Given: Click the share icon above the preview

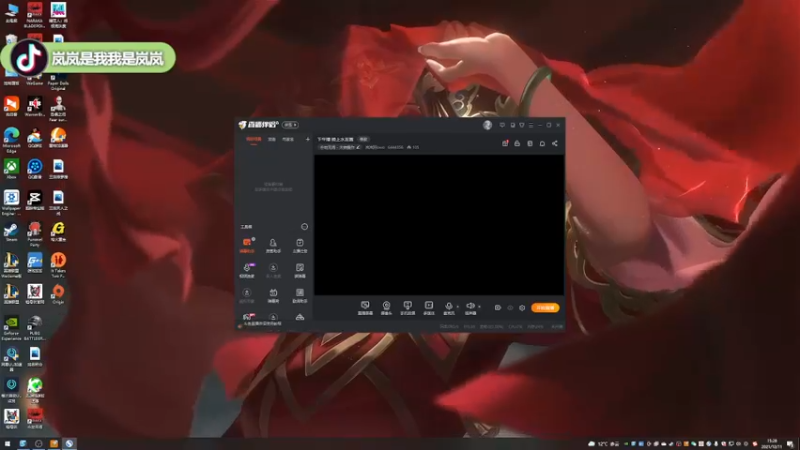Looking at the screenshot, I should coord(555,143).
